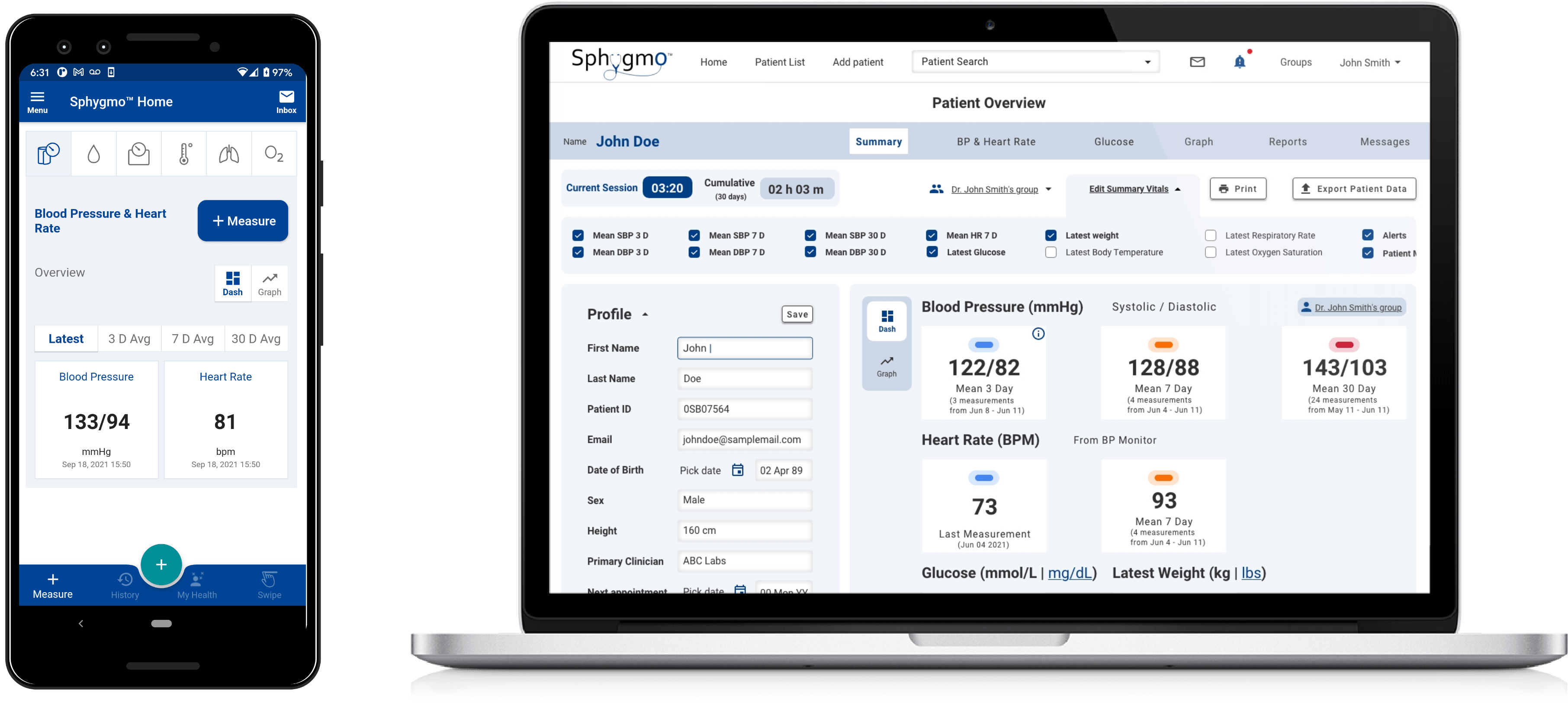Click the blood pressure info icon
Screen dimensions: 1568x703
(x=1038, y=333)
